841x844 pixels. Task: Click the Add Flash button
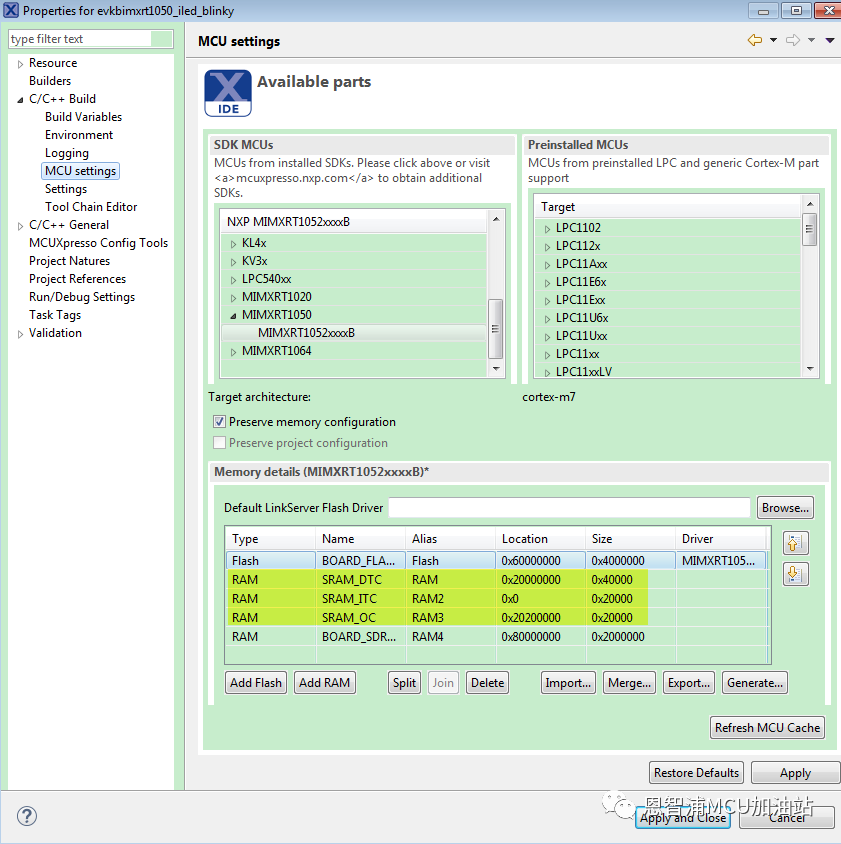256,683
